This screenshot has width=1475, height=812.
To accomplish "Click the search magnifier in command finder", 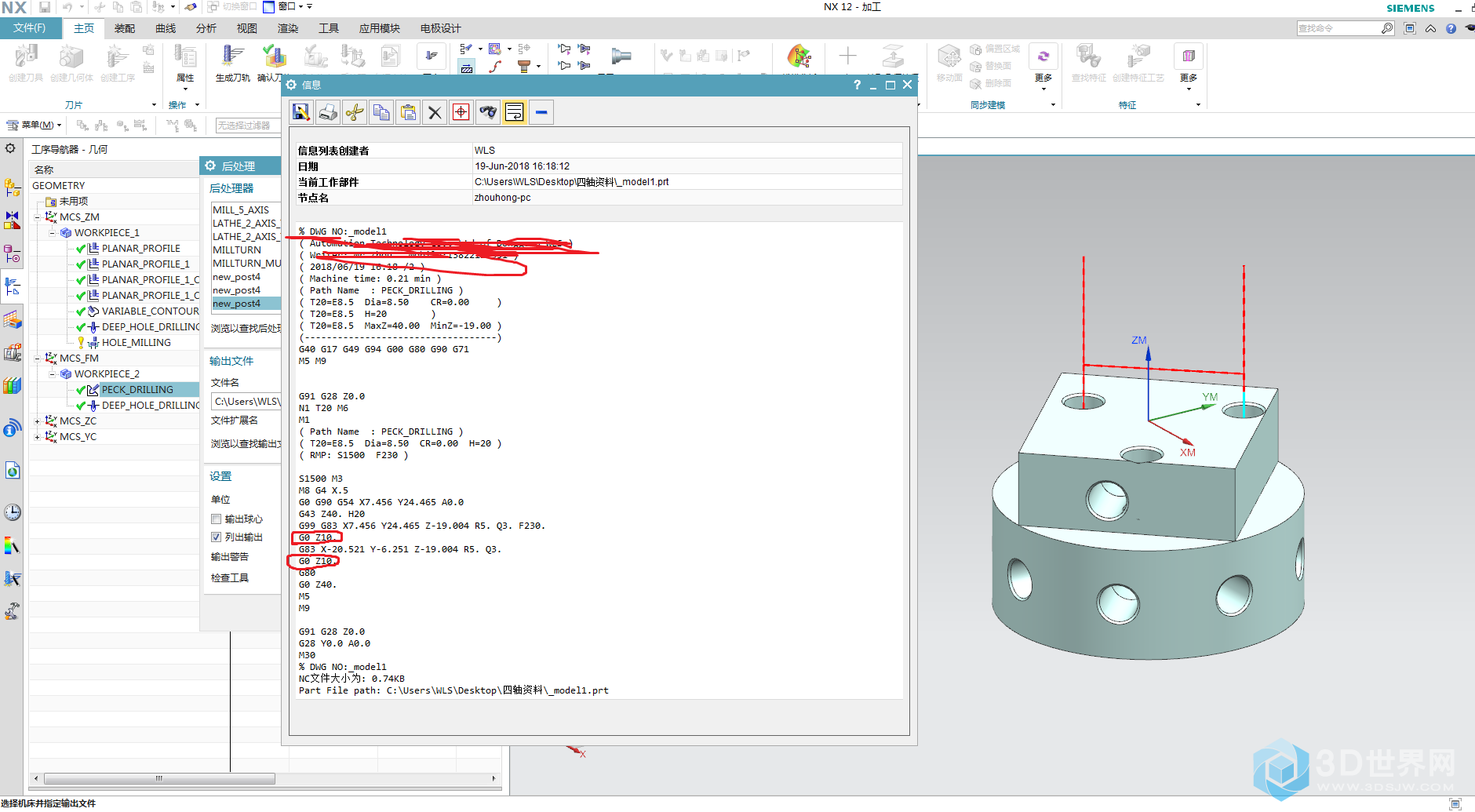I will (1387, 28).
